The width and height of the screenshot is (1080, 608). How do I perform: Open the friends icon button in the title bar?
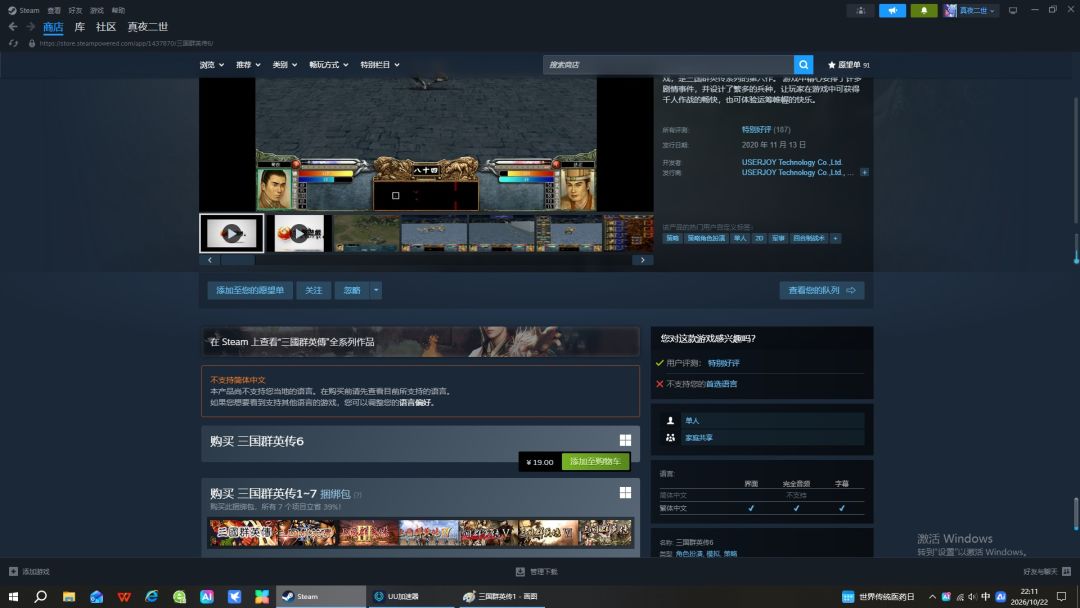point(860,10)
